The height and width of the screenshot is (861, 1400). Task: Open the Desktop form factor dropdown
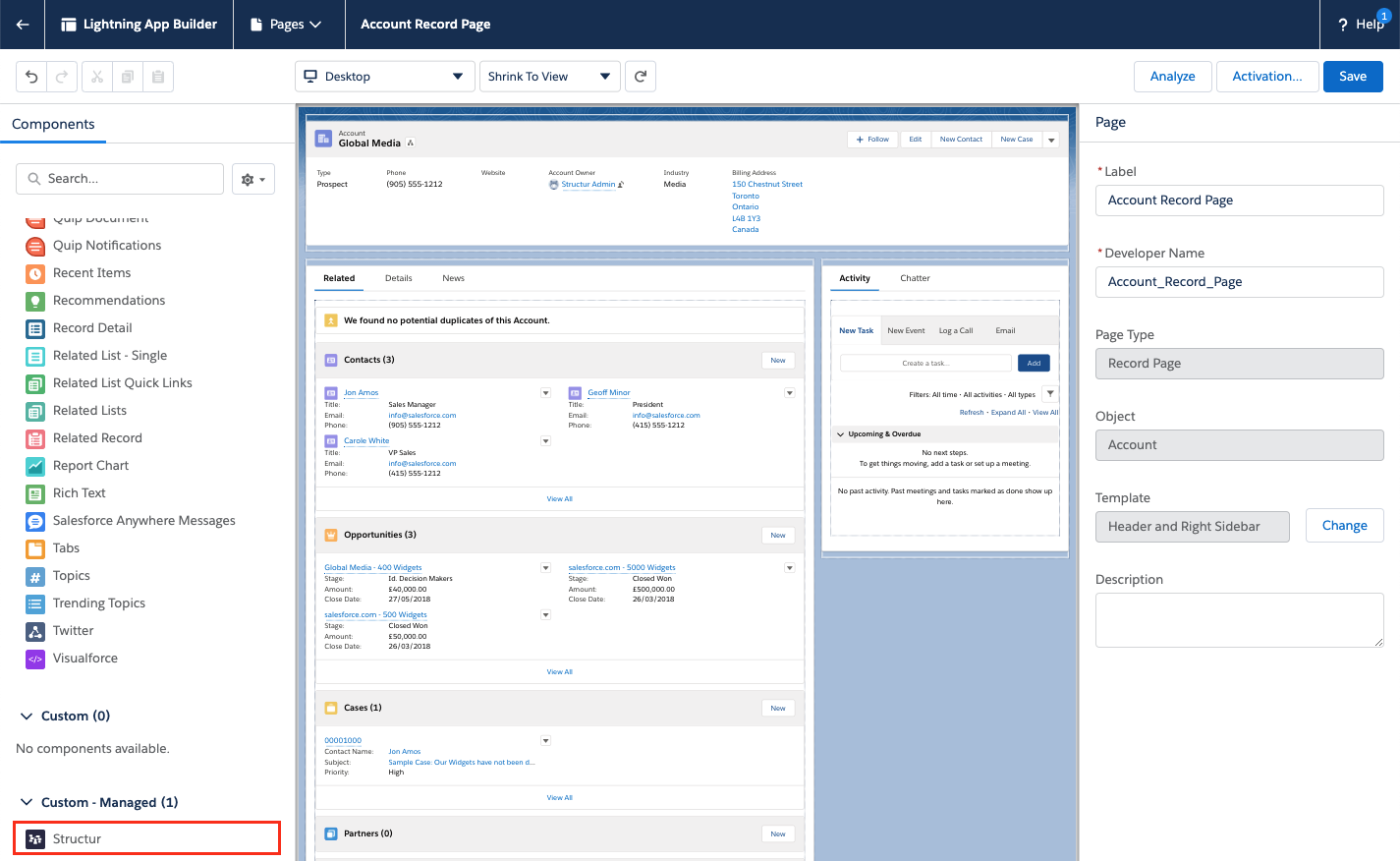click(385, 77)
